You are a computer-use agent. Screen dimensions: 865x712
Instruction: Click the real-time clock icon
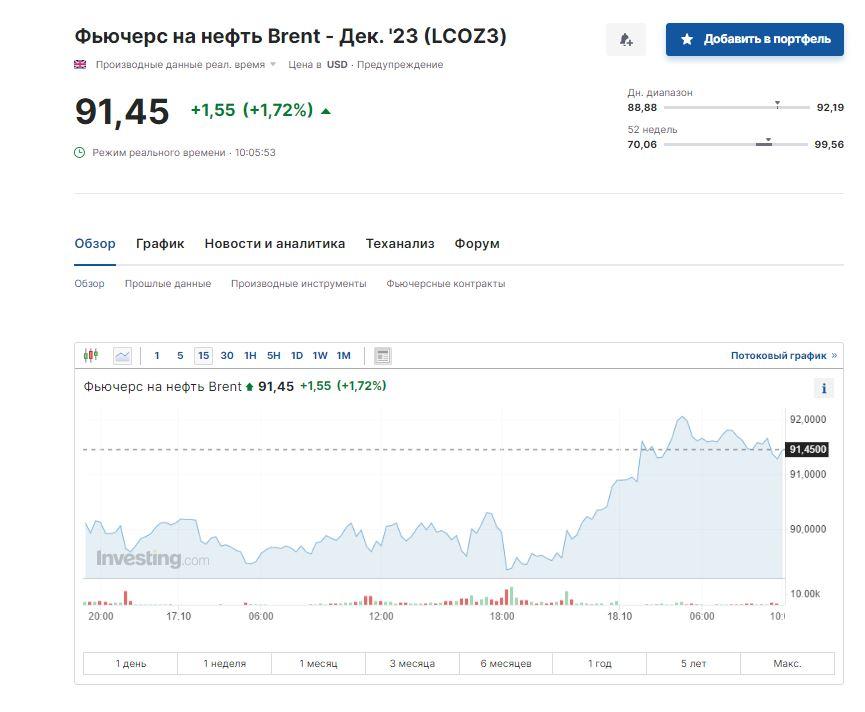(79, 152)
